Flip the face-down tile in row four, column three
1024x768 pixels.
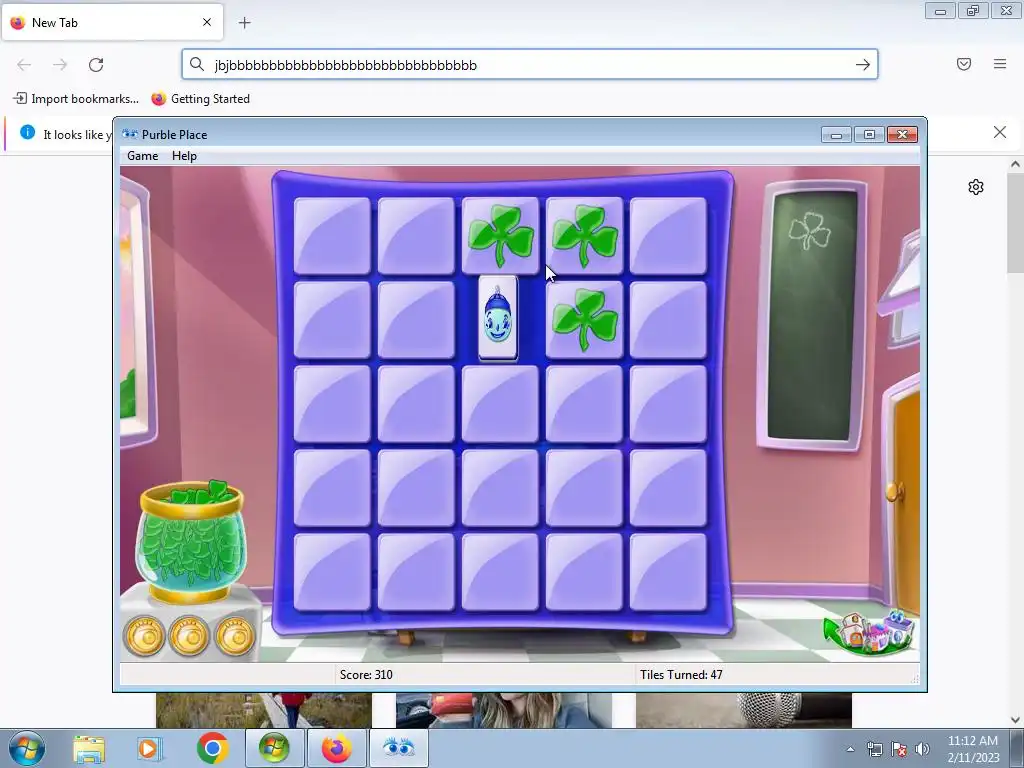(500, 488)
